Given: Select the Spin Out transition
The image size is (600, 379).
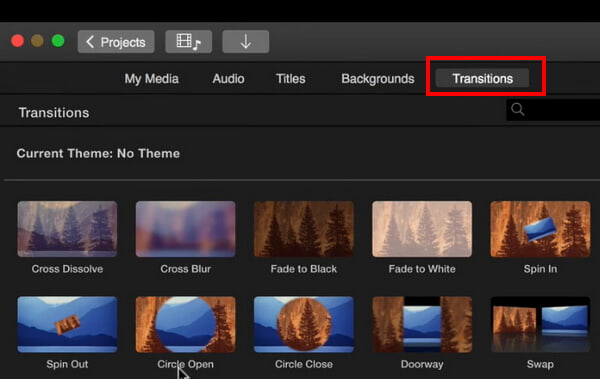Looking at the screenshot, I should tap(67, 324).
